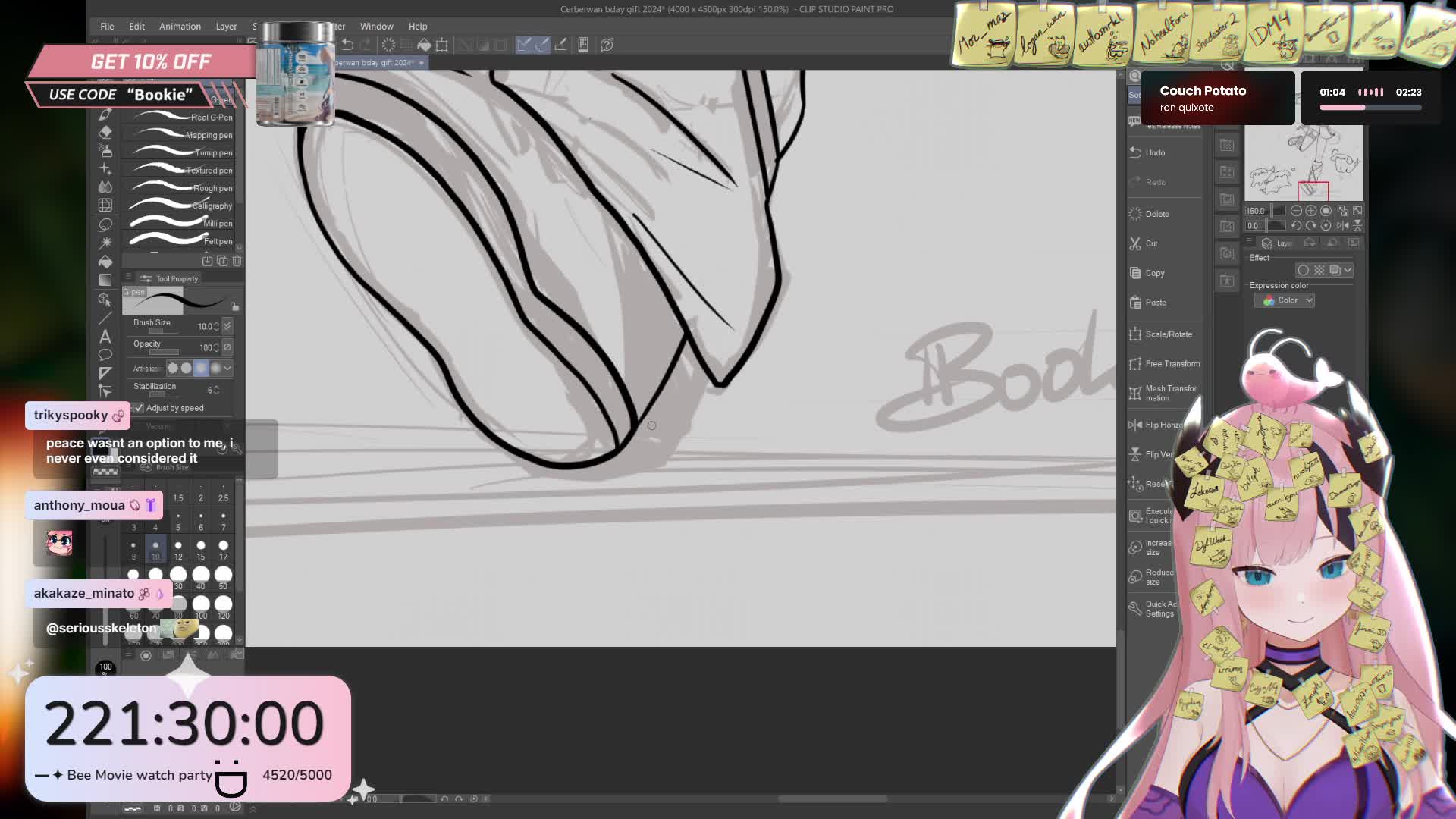Toggle snap to ruler in command bar
1456x819 pixels.
pos(524,45)
